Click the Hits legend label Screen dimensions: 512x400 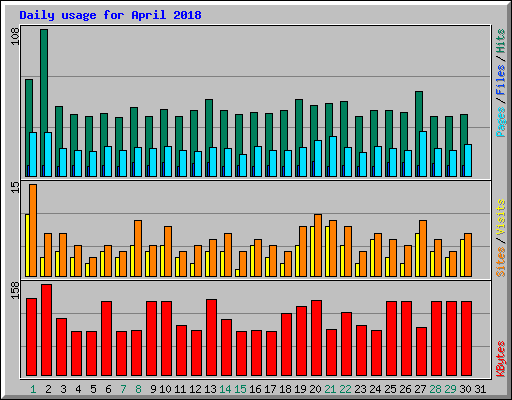[500, 41]
